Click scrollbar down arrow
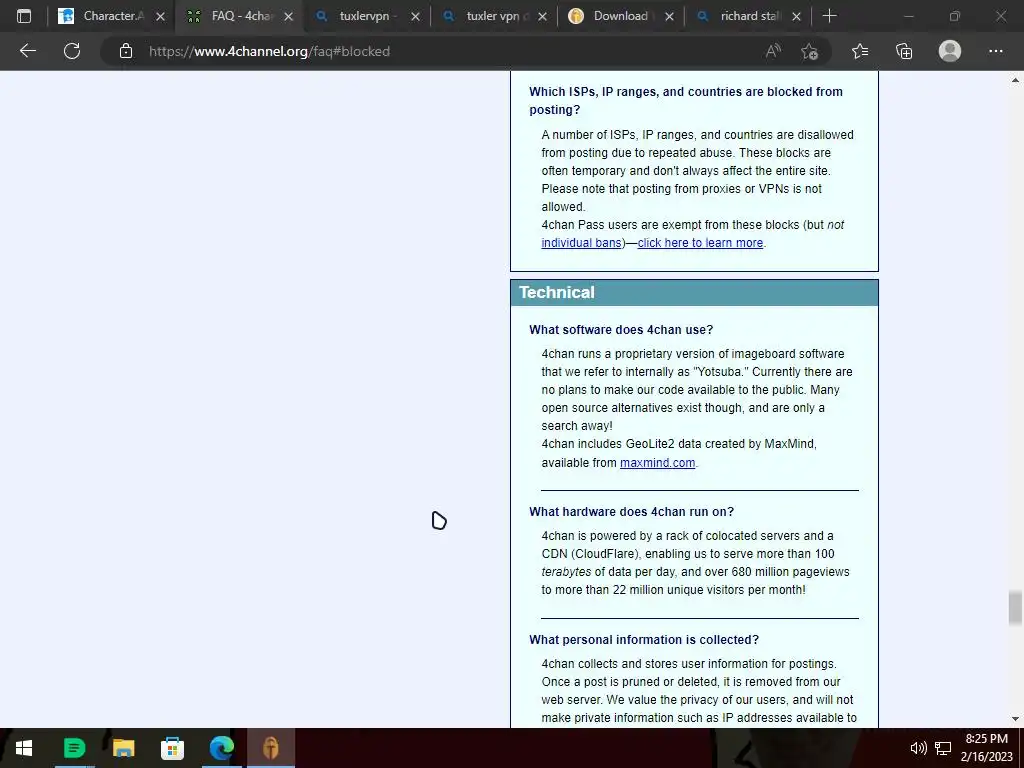This screenshot has height=768, width=1024. (1015, 719)
